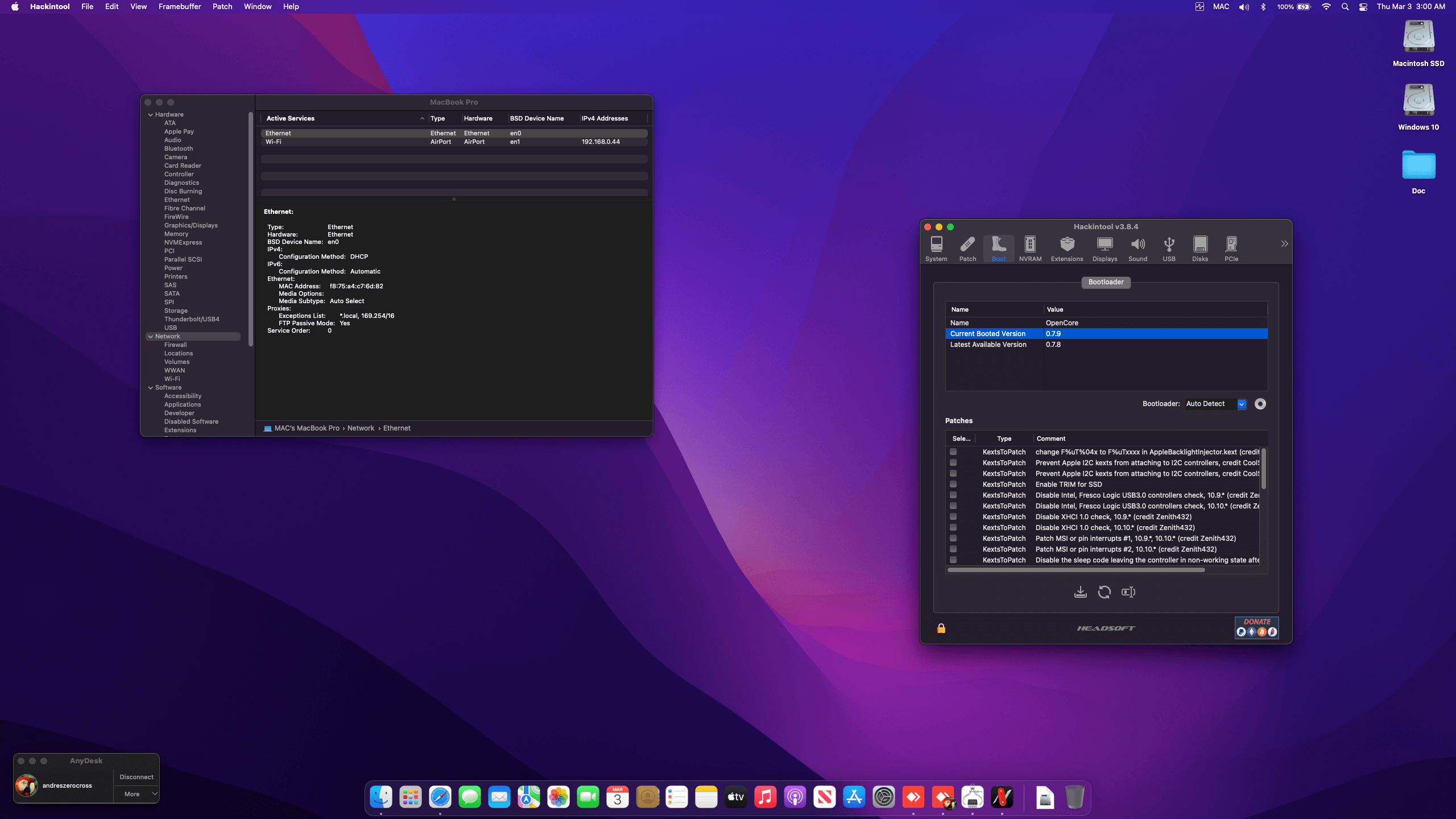Screen dimensions: 1456x819
Task: Open System Preferences from the Dock
Action: 884,797
